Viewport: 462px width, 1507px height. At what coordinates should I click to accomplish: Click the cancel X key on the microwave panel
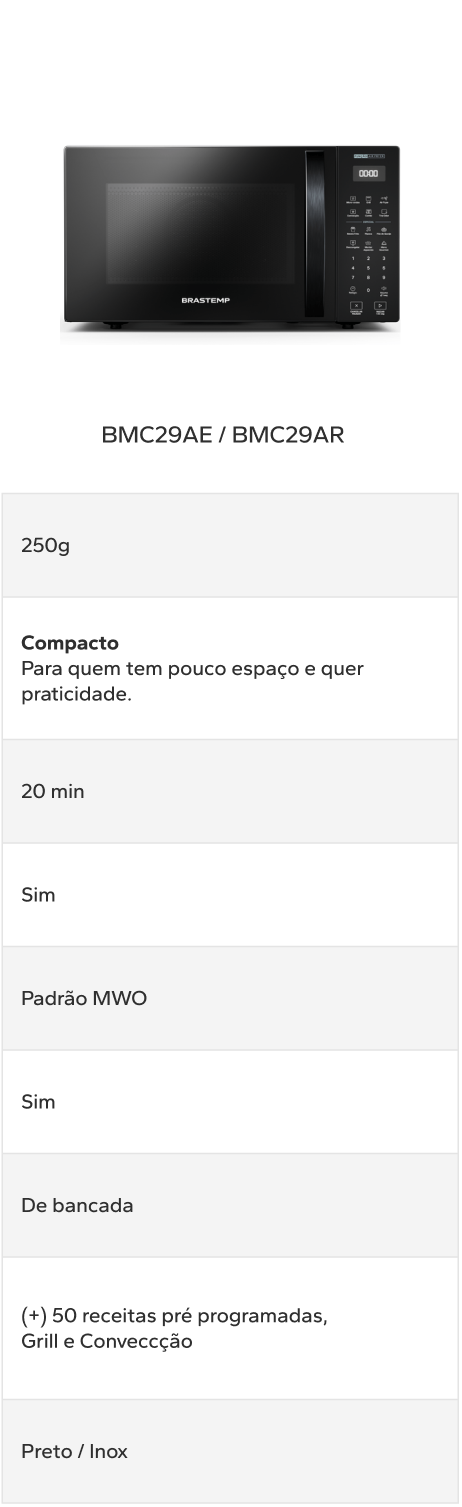[356, 305]
